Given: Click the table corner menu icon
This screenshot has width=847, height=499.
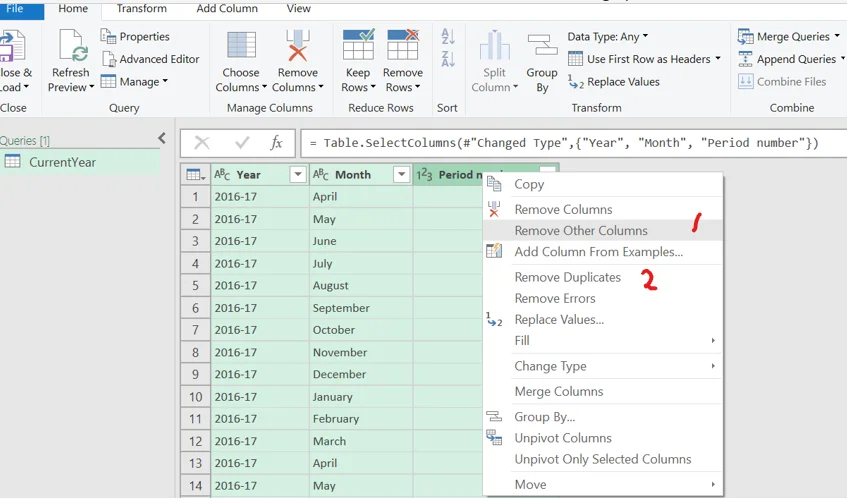Looking at the screenshot, I should pos(196,174).
